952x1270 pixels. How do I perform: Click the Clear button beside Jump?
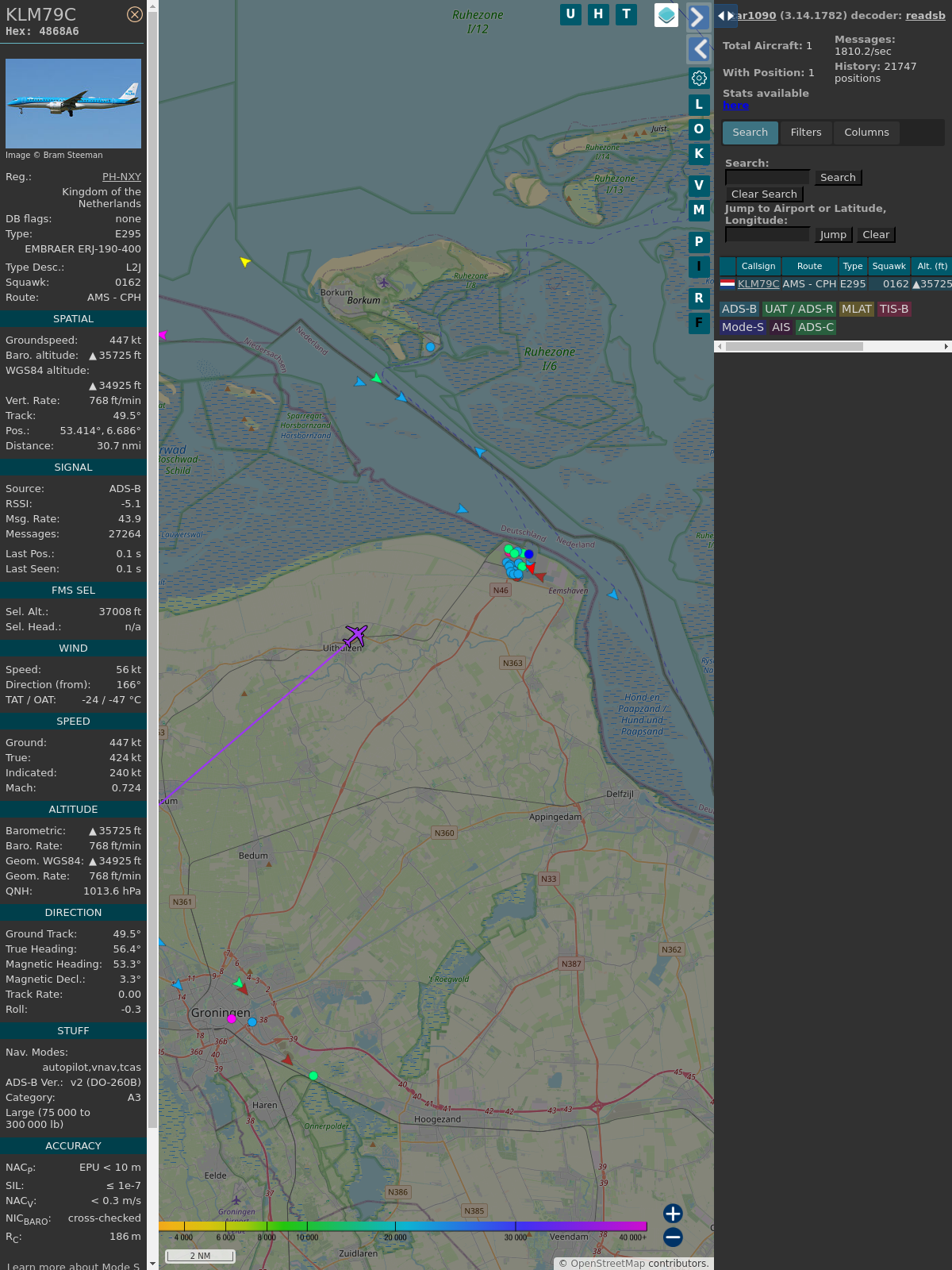[x=876, y=235]
